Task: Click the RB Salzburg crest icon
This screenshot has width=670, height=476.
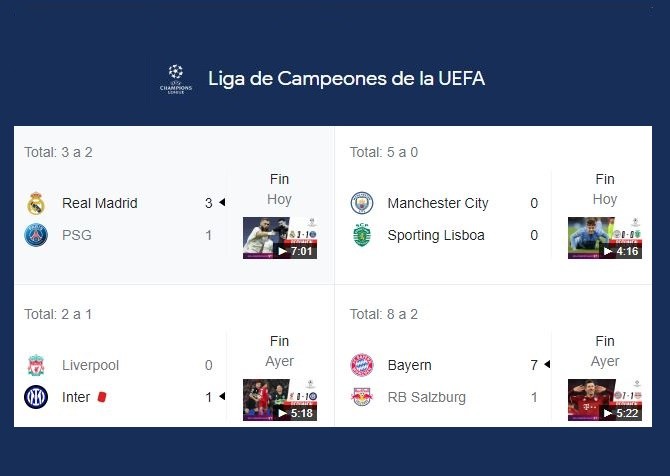Action: point(362,397)
